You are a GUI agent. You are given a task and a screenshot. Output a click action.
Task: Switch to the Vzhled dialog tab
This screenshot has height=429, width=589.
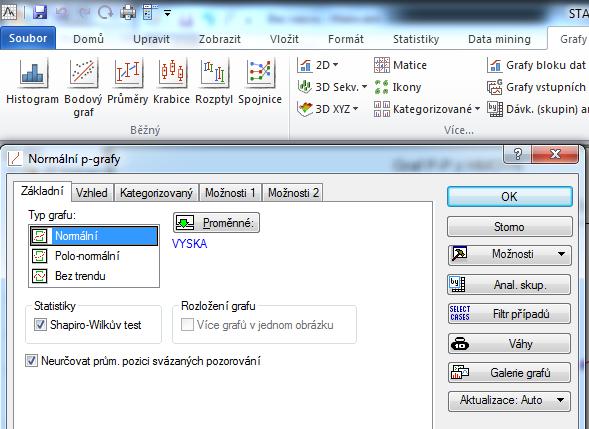tap(92, 193)
